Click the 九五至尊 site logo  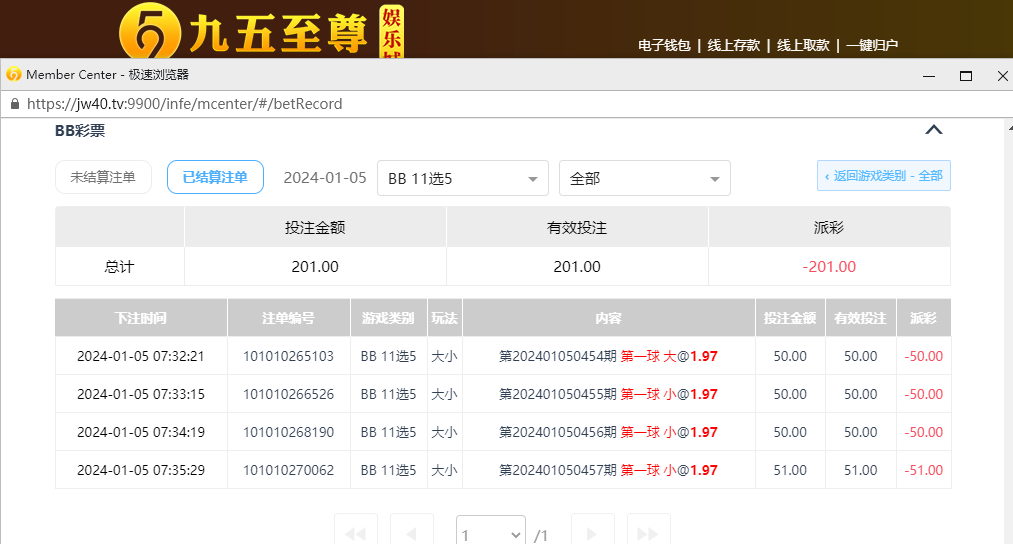[x=262, y=31]
